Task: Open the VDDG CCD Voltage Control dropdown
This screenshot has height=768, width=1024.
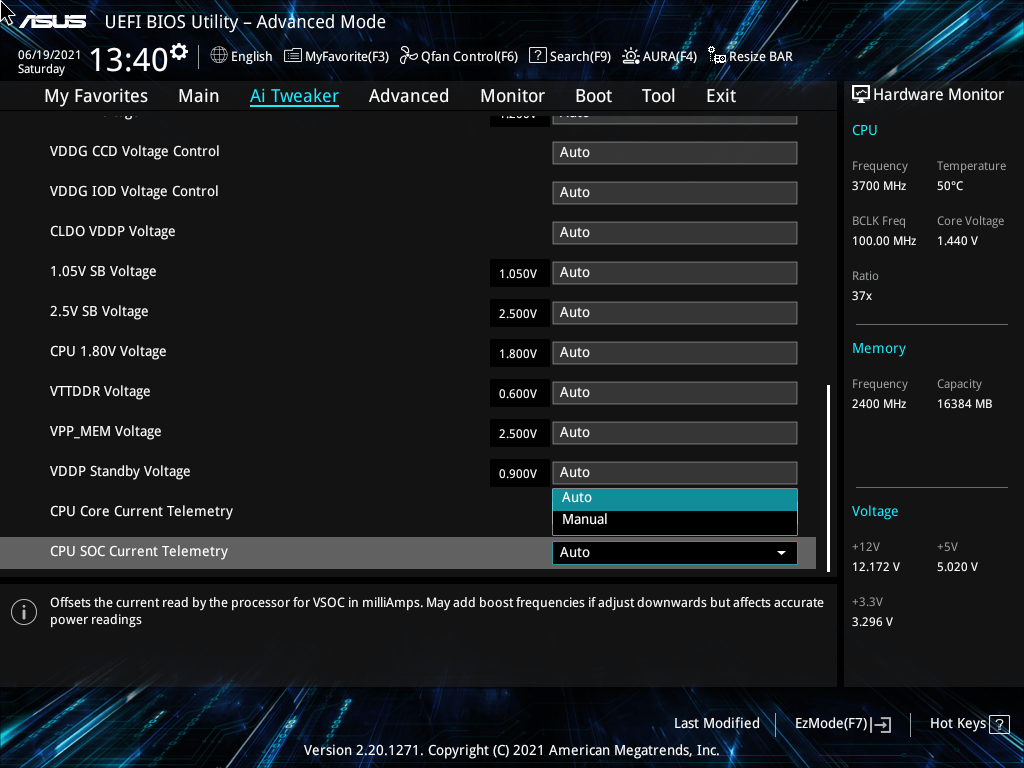Action: [x=674, y=152]
